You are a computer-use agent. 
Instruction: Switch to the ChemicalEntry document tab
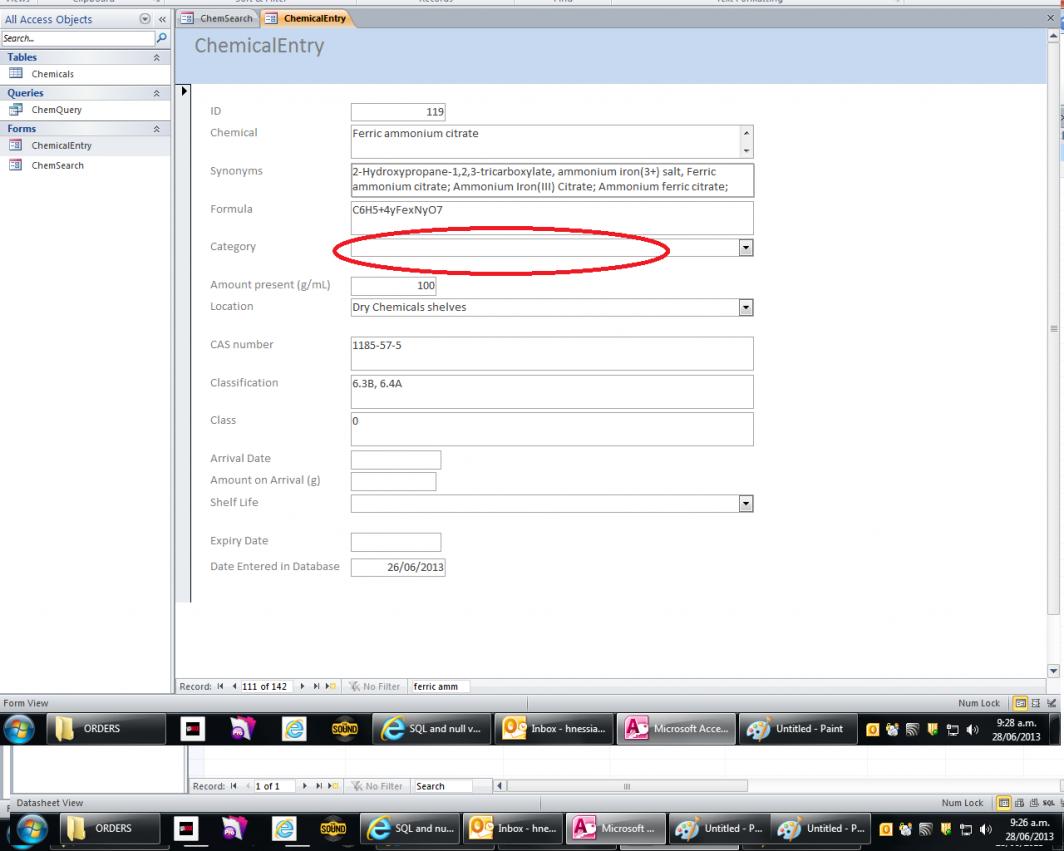coord(307,18)
